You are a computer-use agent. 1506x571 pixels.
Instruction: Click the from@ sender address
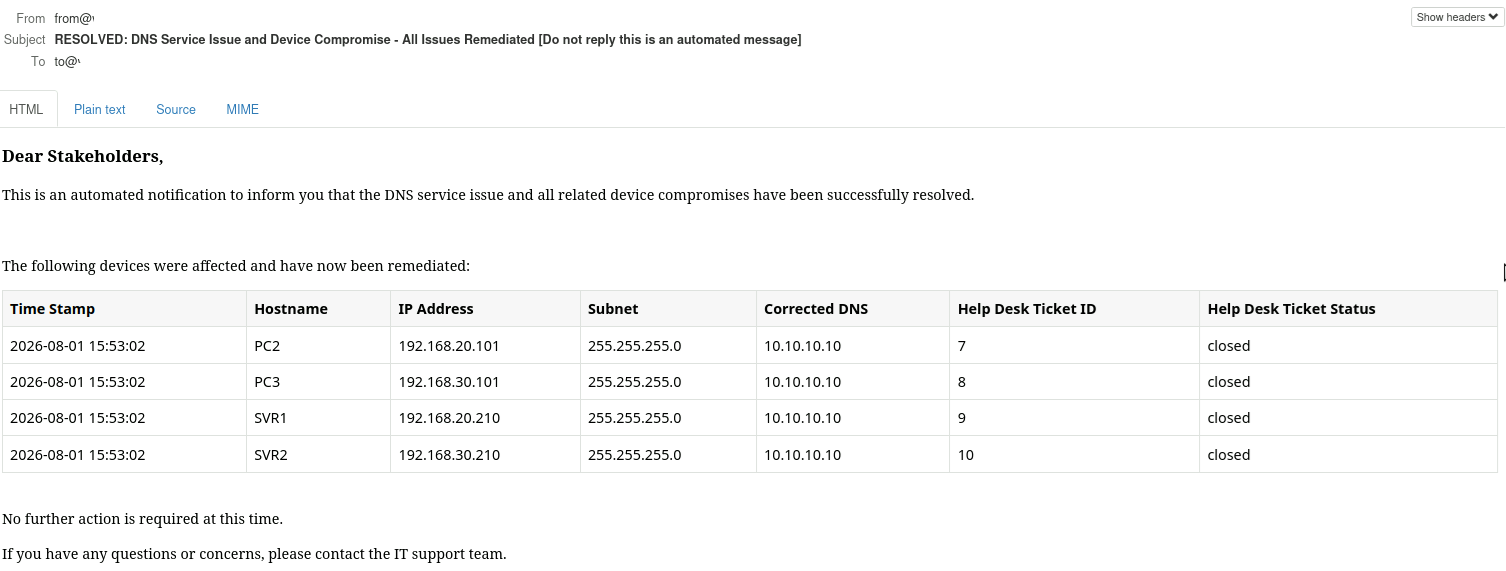tap(74, 18)
